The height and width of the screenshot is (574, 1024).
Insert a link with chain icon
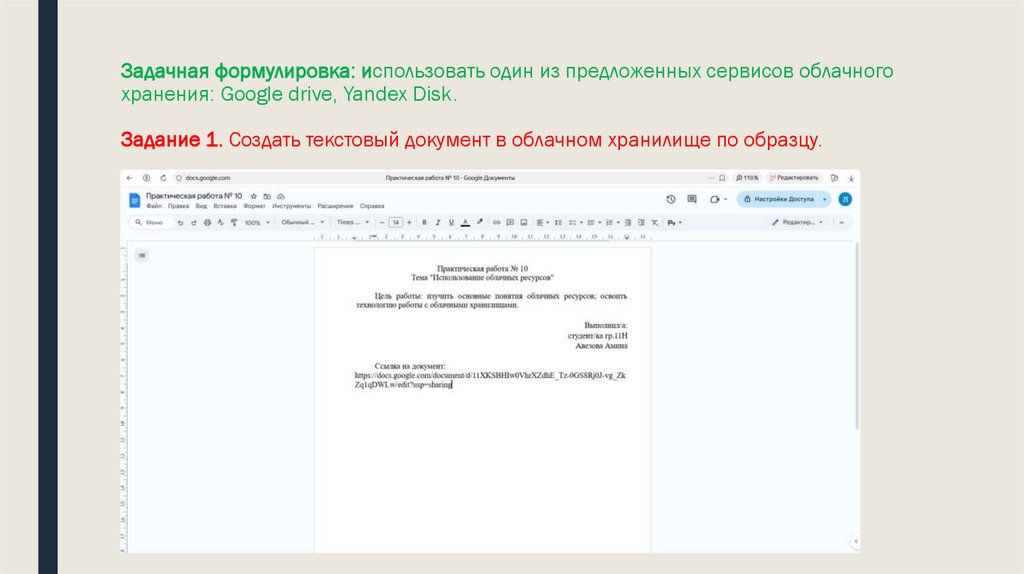496,223
